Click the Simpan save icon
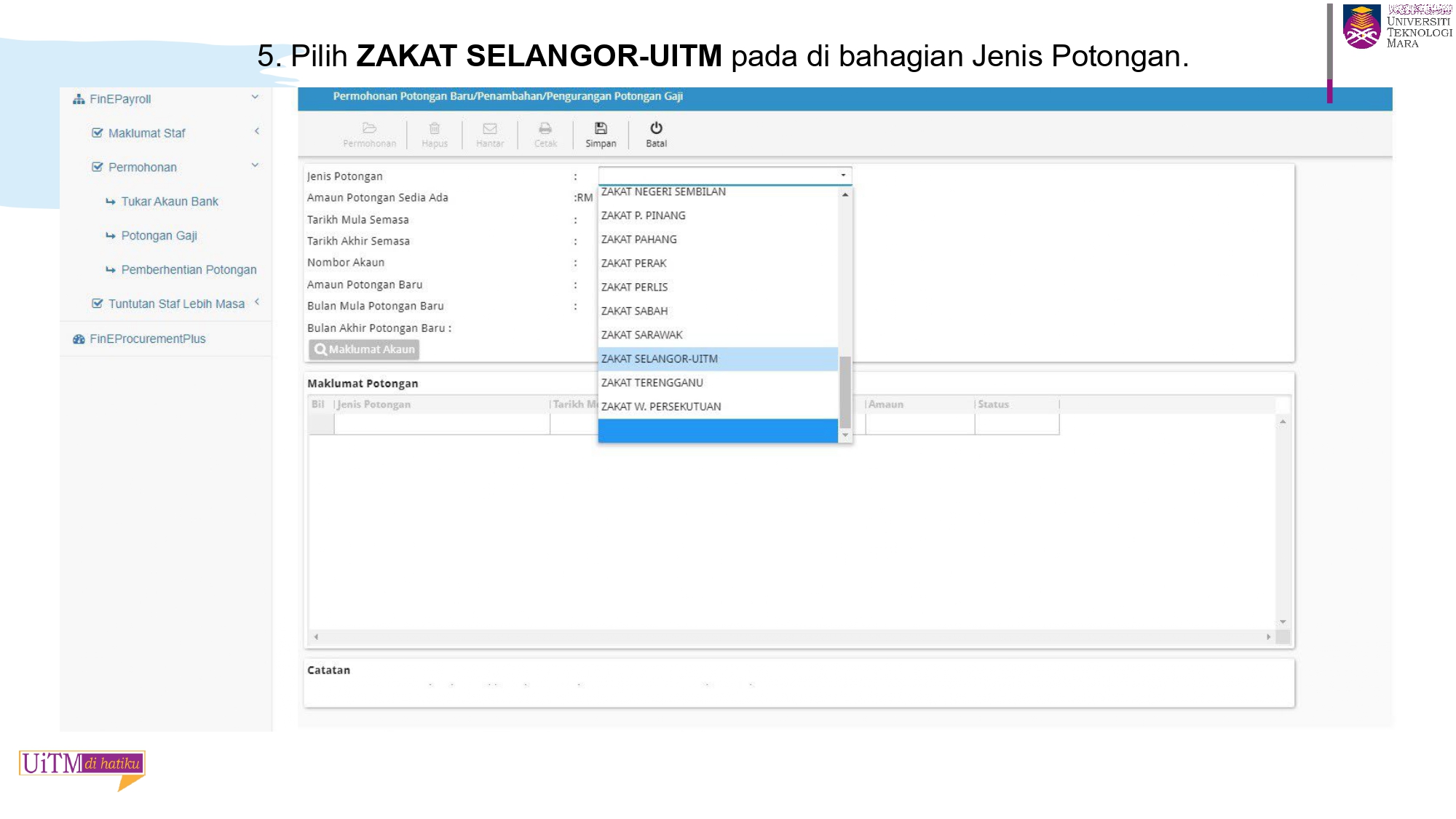The height and width of the screenshot is (819, 1456). (601, 128)
